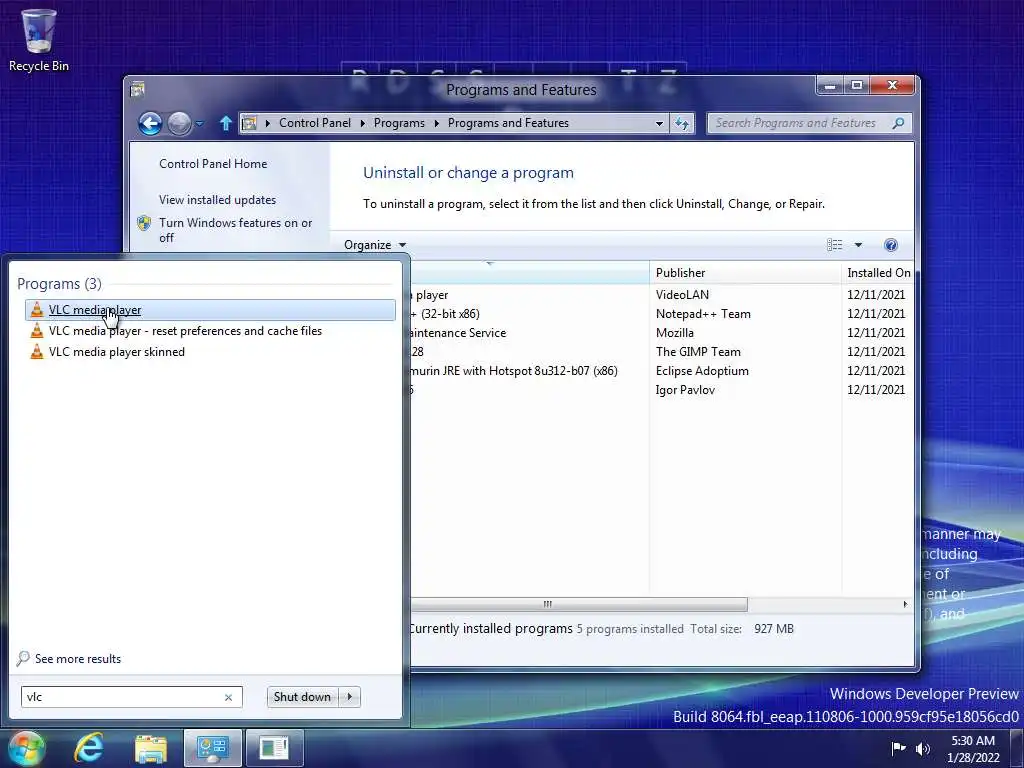Open the clock showing 5:30 AM
This screenshot has height=768, width=1024.
[973, 749]
